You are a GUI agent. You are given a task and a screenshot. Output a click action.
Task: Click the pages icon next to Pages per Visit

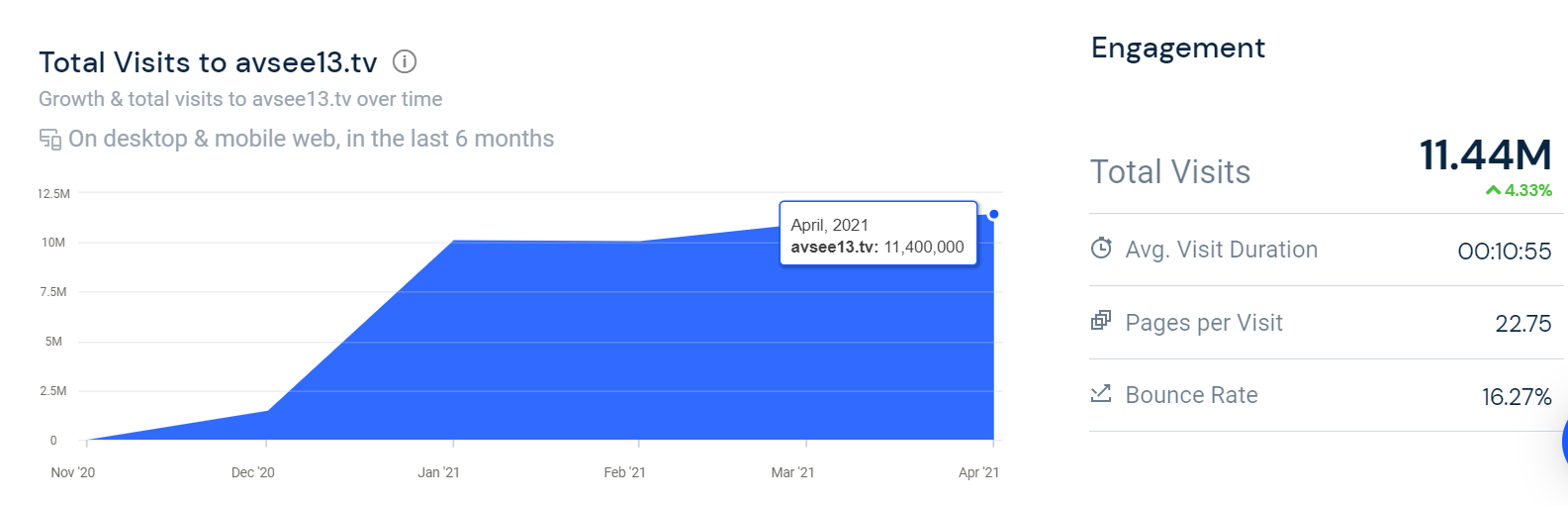click(1101, 321)
